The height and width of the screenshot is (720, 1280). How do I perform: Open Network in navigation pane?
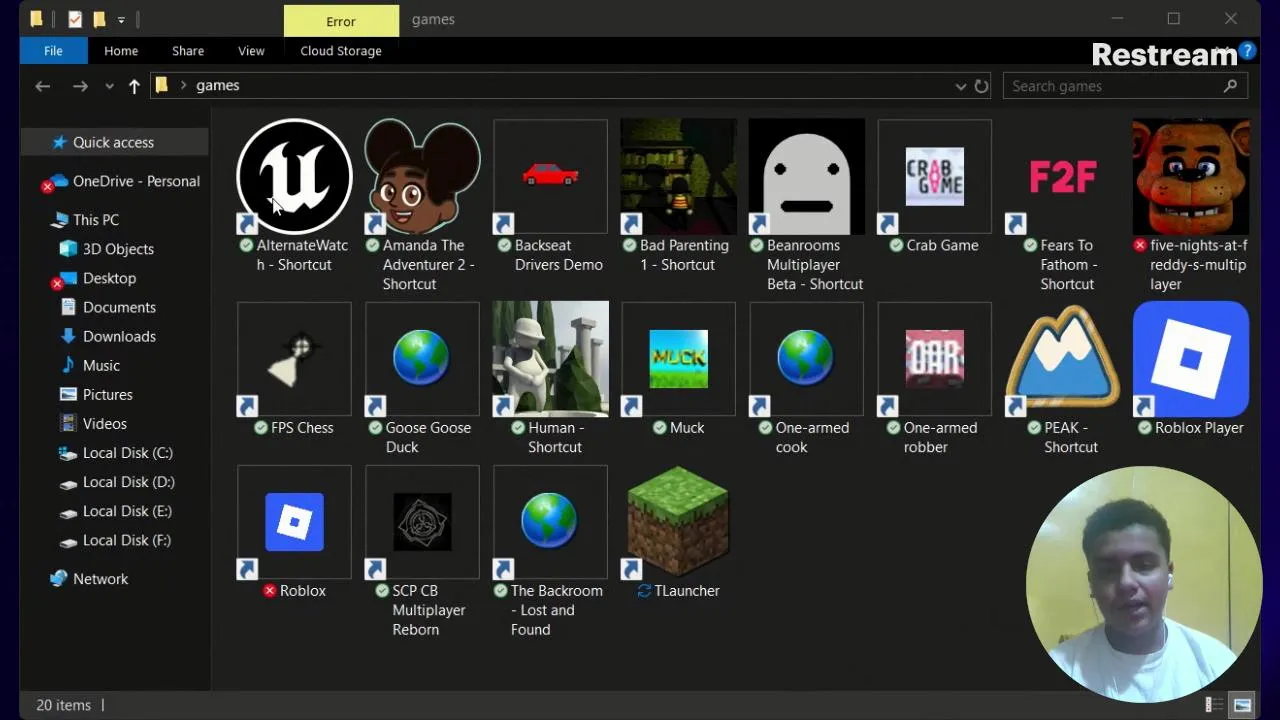(100, 579)
